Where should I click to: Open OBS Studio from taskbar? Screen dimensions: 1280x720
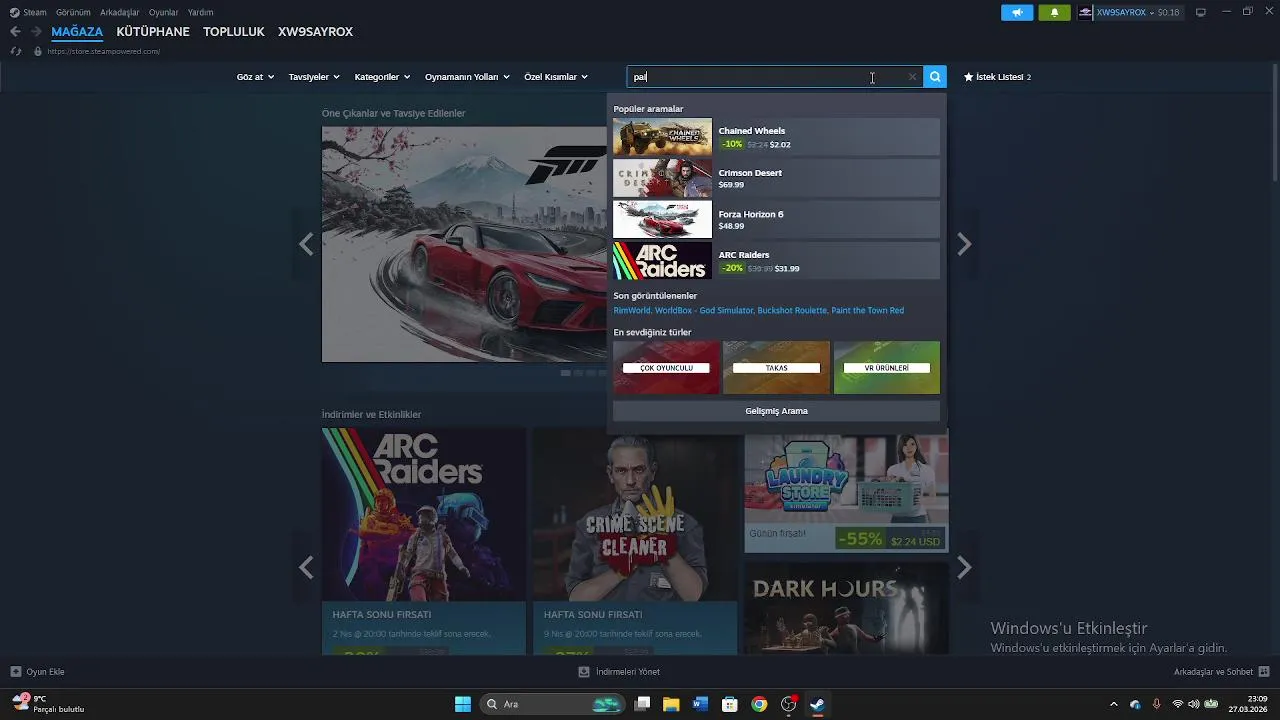point(789,704)
